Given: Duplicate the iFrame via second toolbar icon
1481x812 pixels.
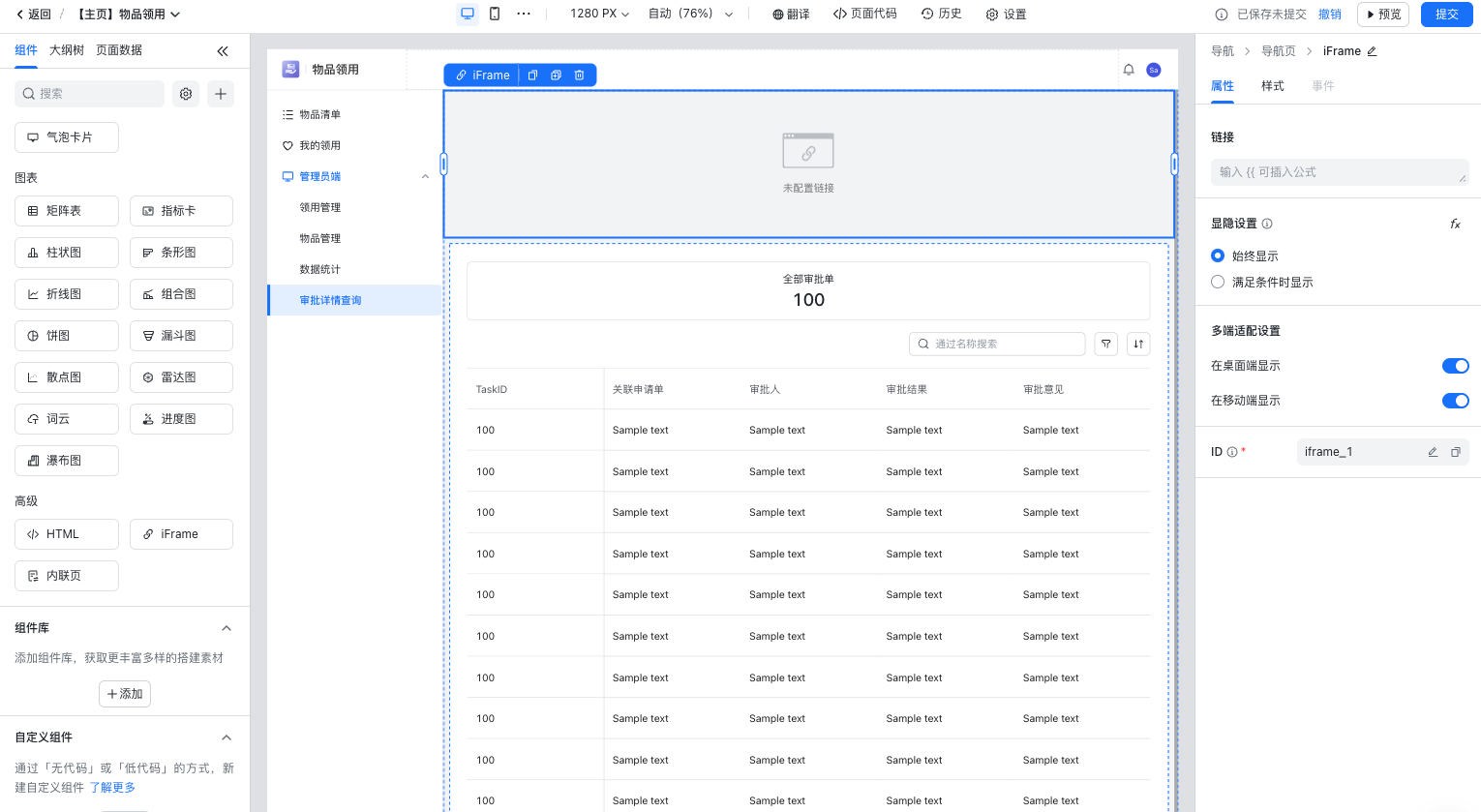Looking at the screenshot, I should (556, 75).
